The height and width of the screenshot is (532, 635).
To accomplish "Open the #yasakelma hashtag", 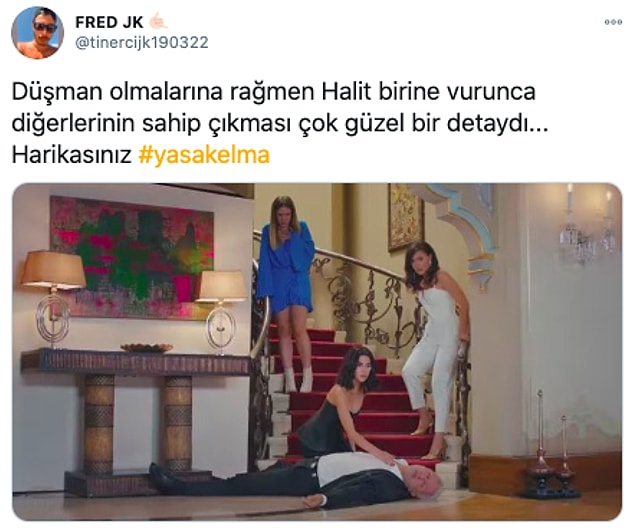I will [x=204, y=155].
